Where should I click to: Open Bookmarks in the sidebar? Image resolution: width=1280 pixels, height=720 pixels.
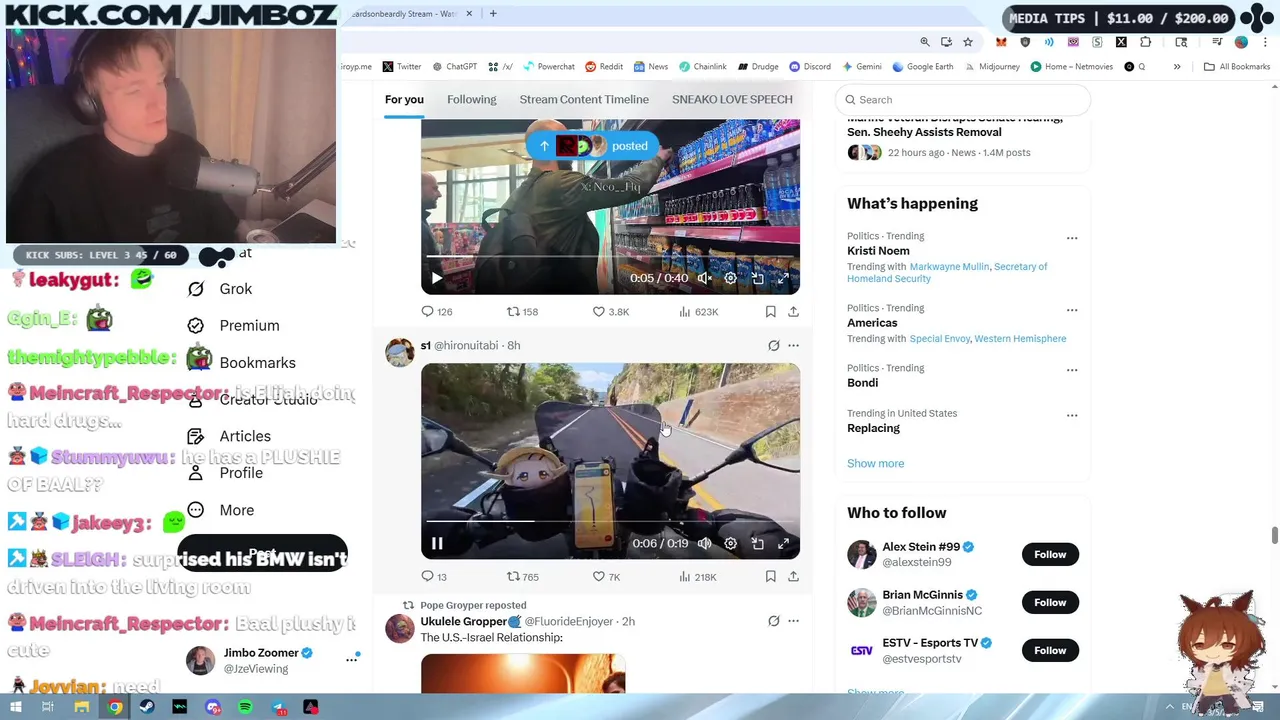(242, 363)
